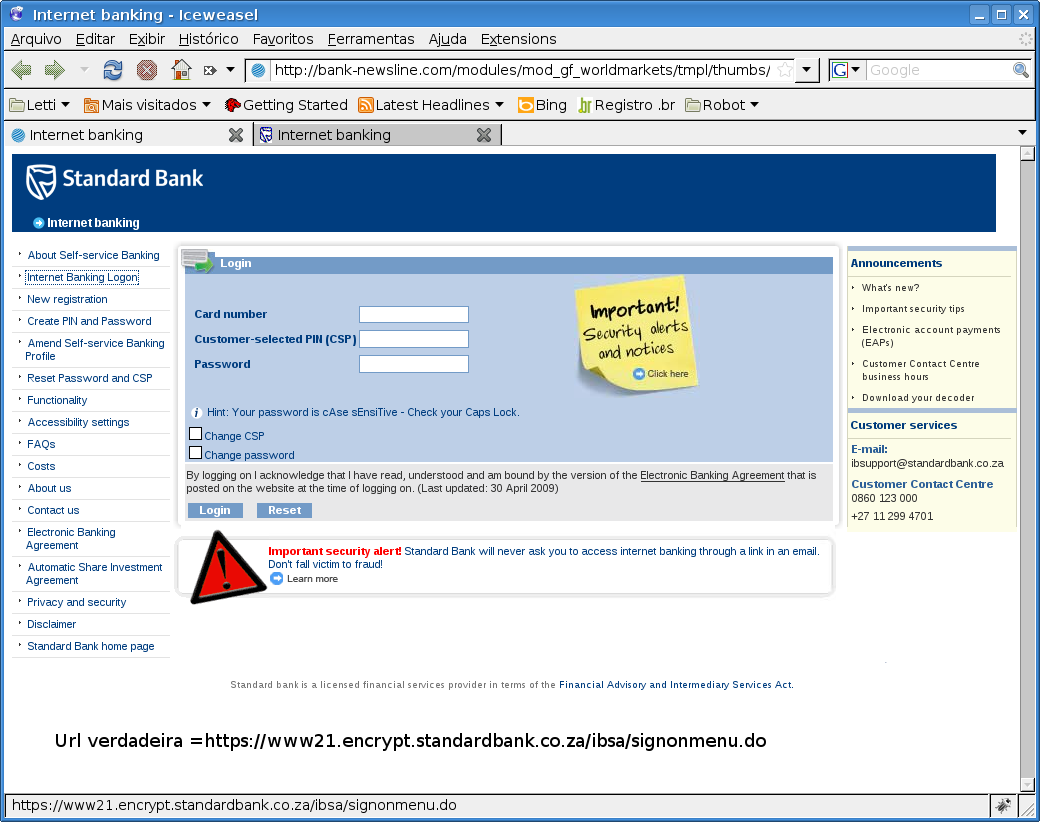Expand the Robot bookmarks folder

(722, 105)
